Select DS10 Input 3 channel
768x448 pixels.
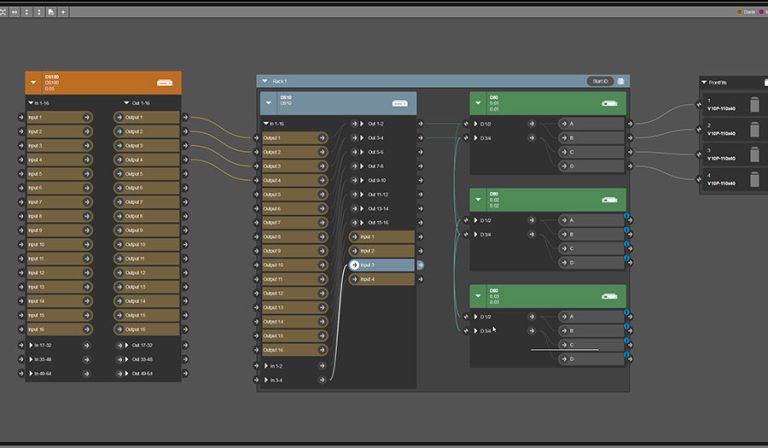(382, 265)
